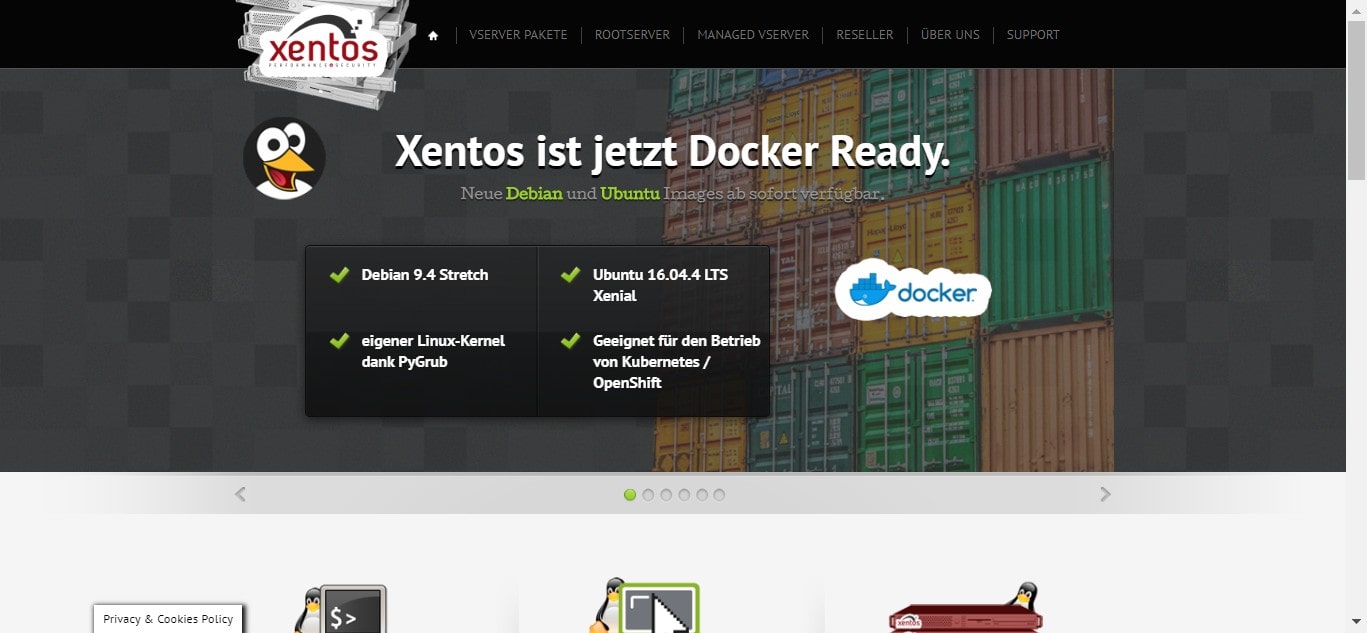Visit the ÜBER UNS page

coord(950,35)
